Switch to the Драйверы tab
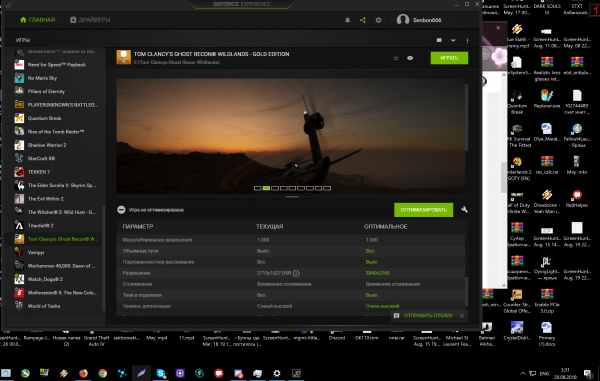Image resolution: width=600 pixels, height=381 pixels. (x=90, y=20)
